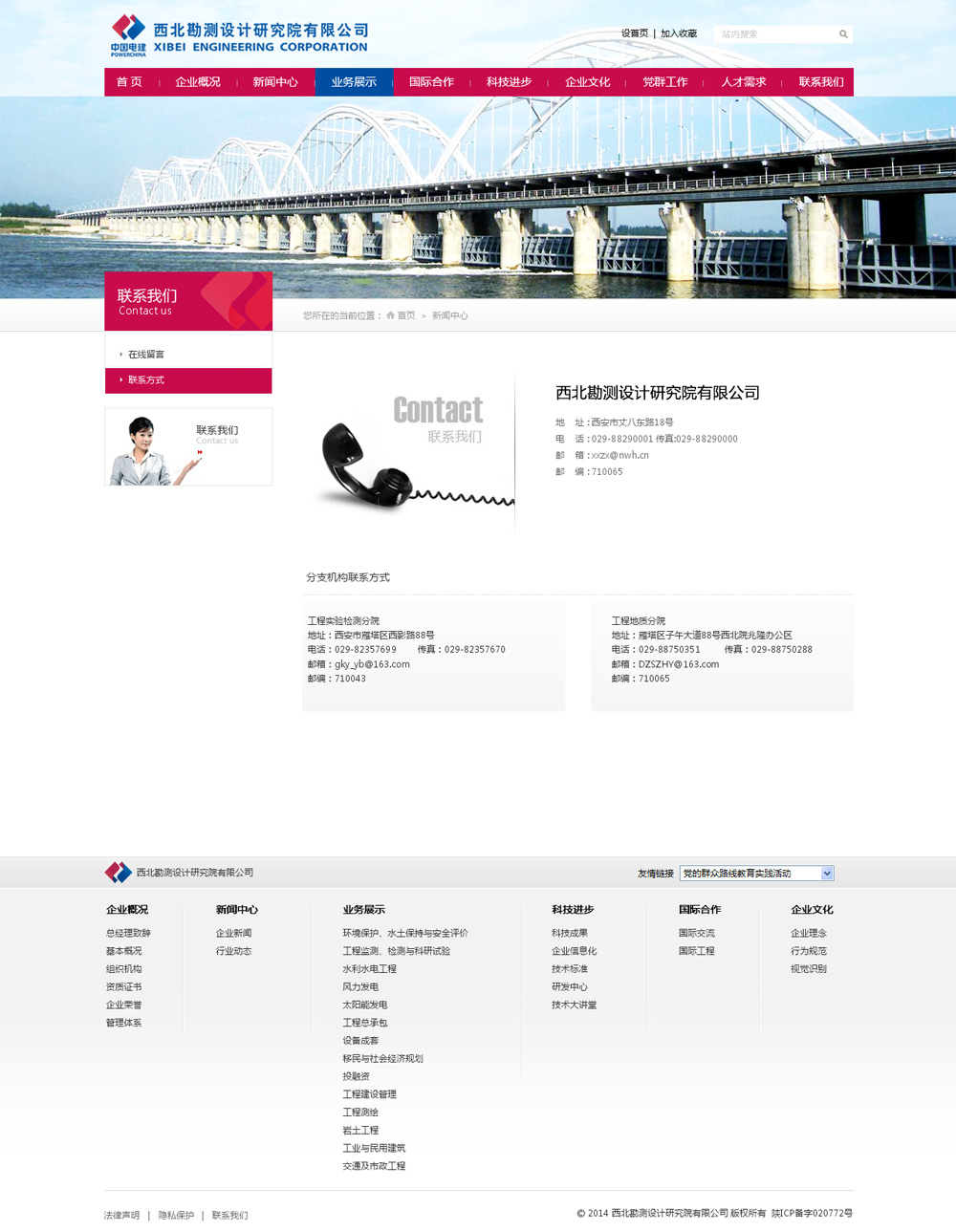Click the home icon in breadcrumb
The height and width of the screenshot is (1232, 956).
click(390, 315)
